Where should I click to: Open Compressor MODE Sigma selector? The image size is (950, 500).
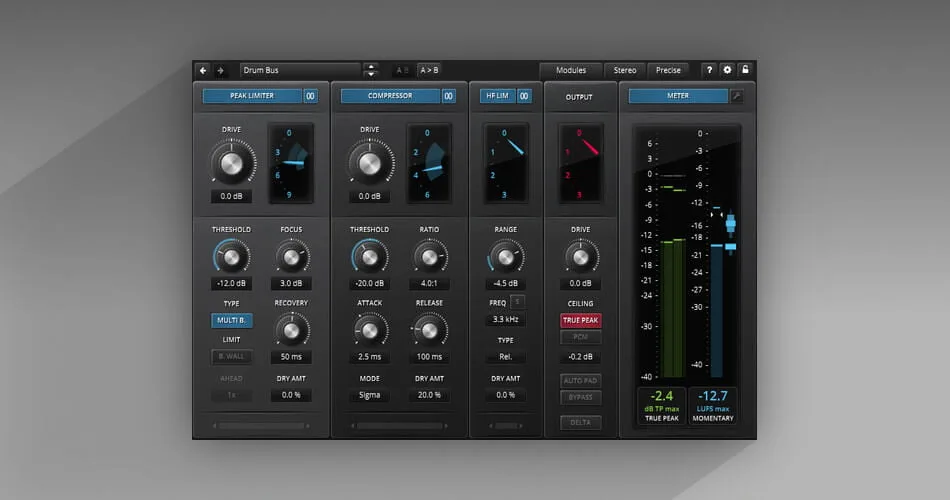click(x=370, y=395)
